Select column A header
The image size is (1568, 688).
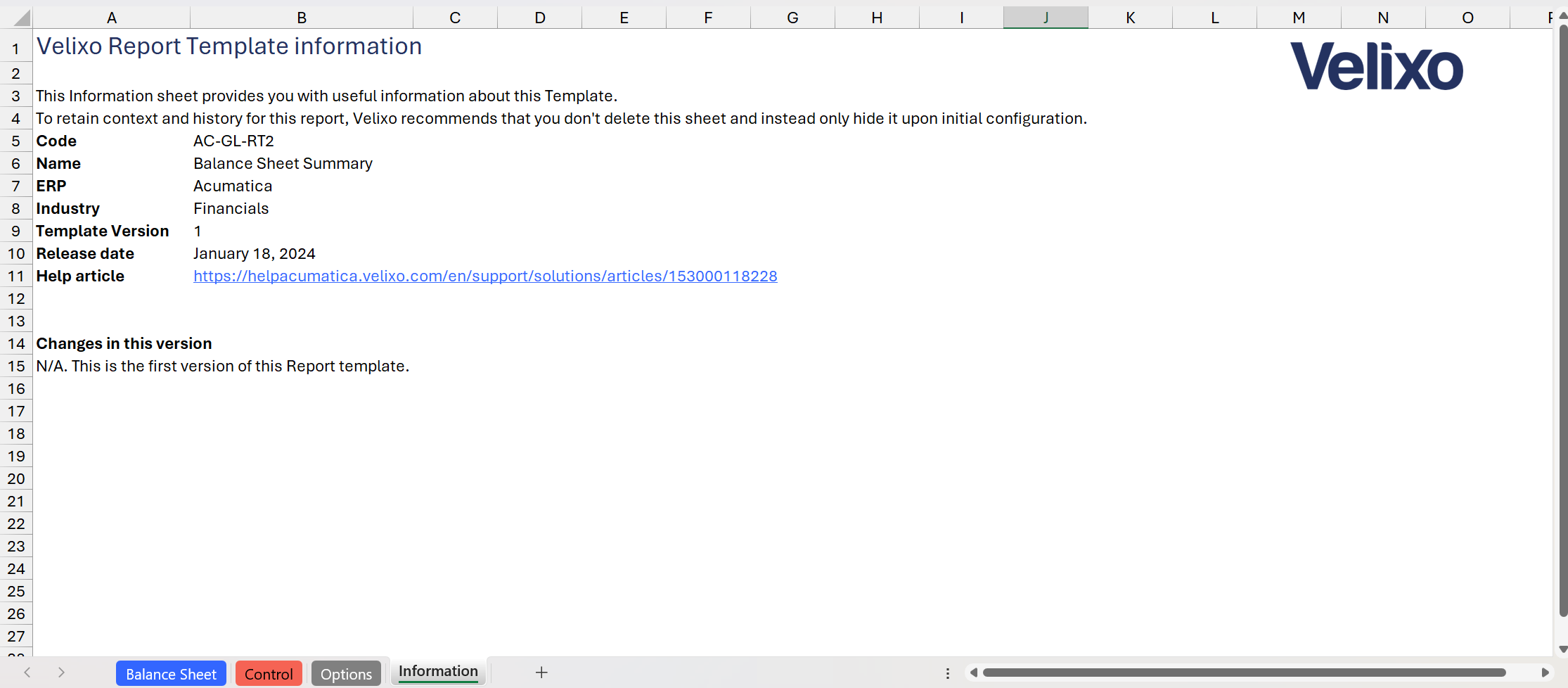tap(111, 18)
